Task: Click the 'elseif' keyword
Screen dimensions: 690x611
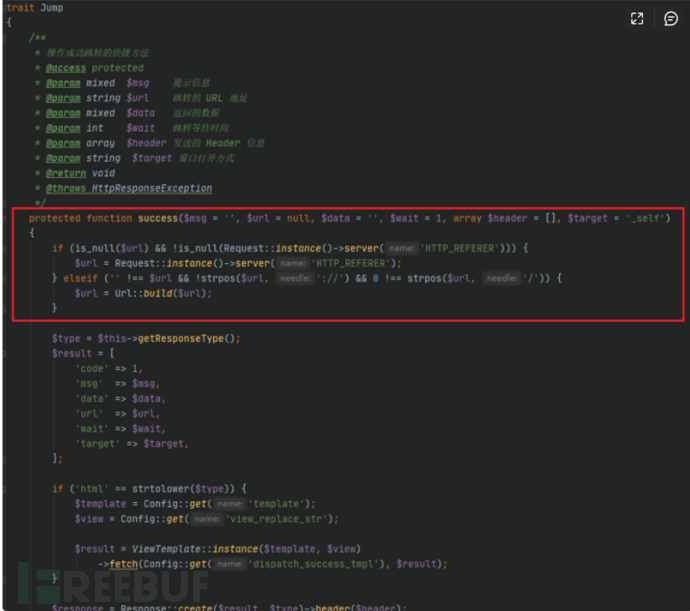Action: [x=80, y=278]
